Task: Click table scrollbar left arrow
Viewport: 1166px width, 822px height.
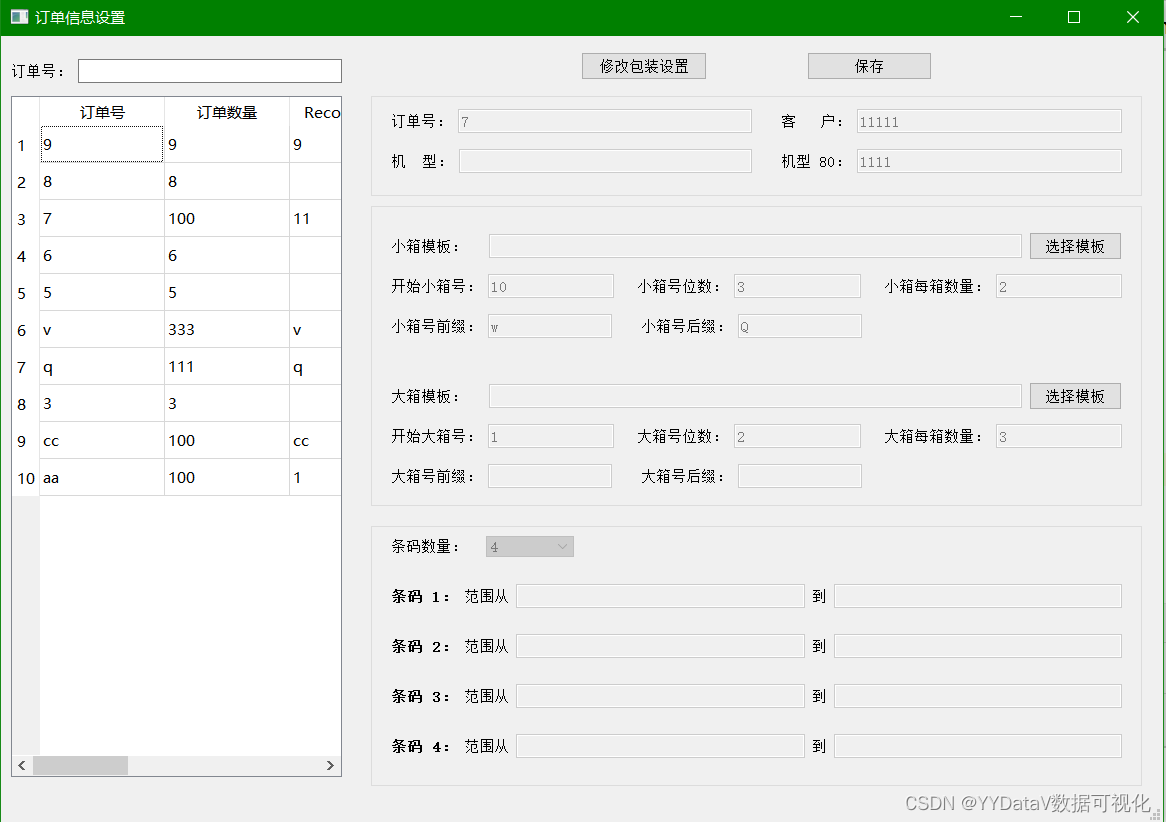Action: pyautogui.click(x=22, y=765)
